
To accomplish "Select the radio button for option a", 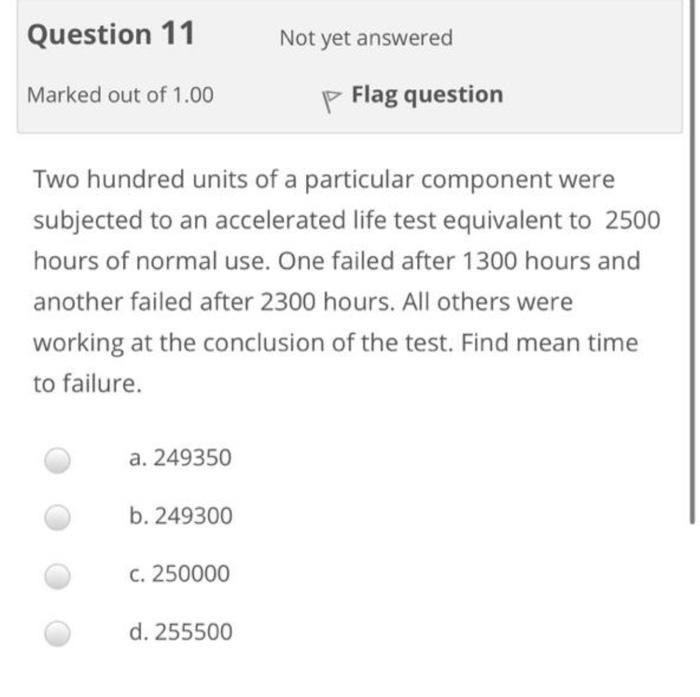I will (x=58, y=460).
